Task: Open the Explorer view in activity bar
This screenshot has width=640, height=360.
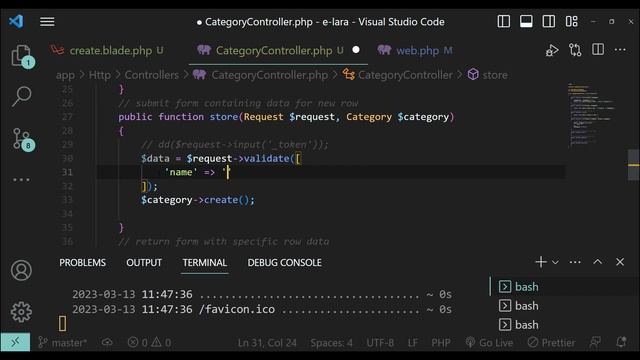Action: 21,56
